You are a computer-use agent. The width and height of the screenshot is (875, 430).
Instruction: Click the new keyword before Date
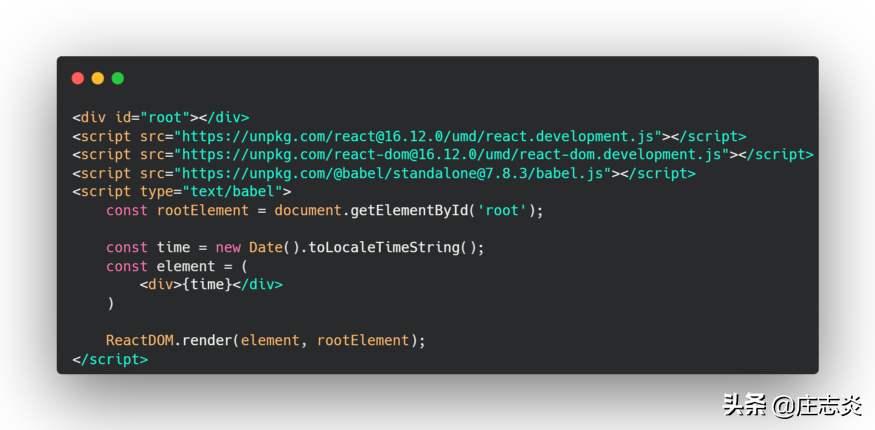(x=228, y=248)
